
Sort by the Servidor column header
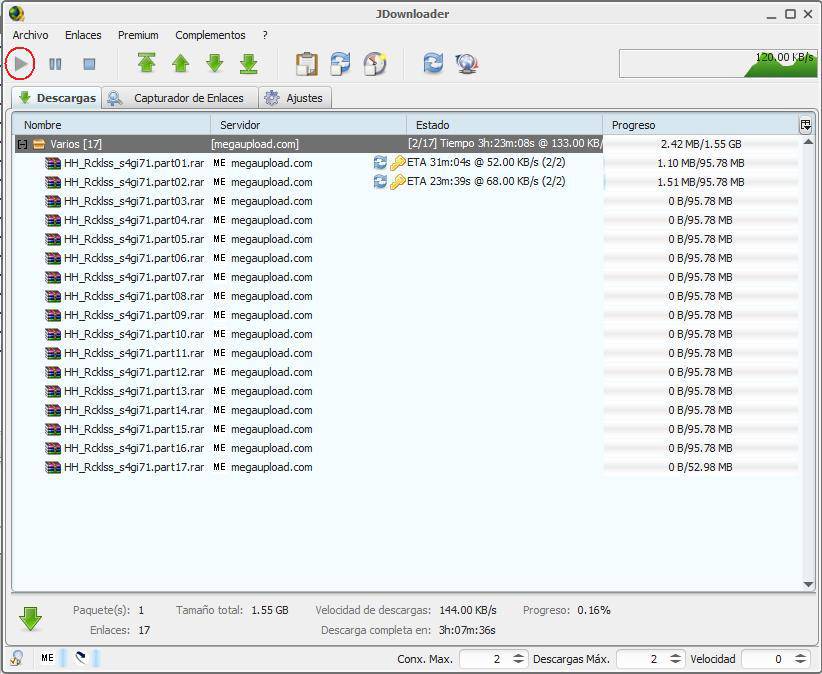point(308,125)
